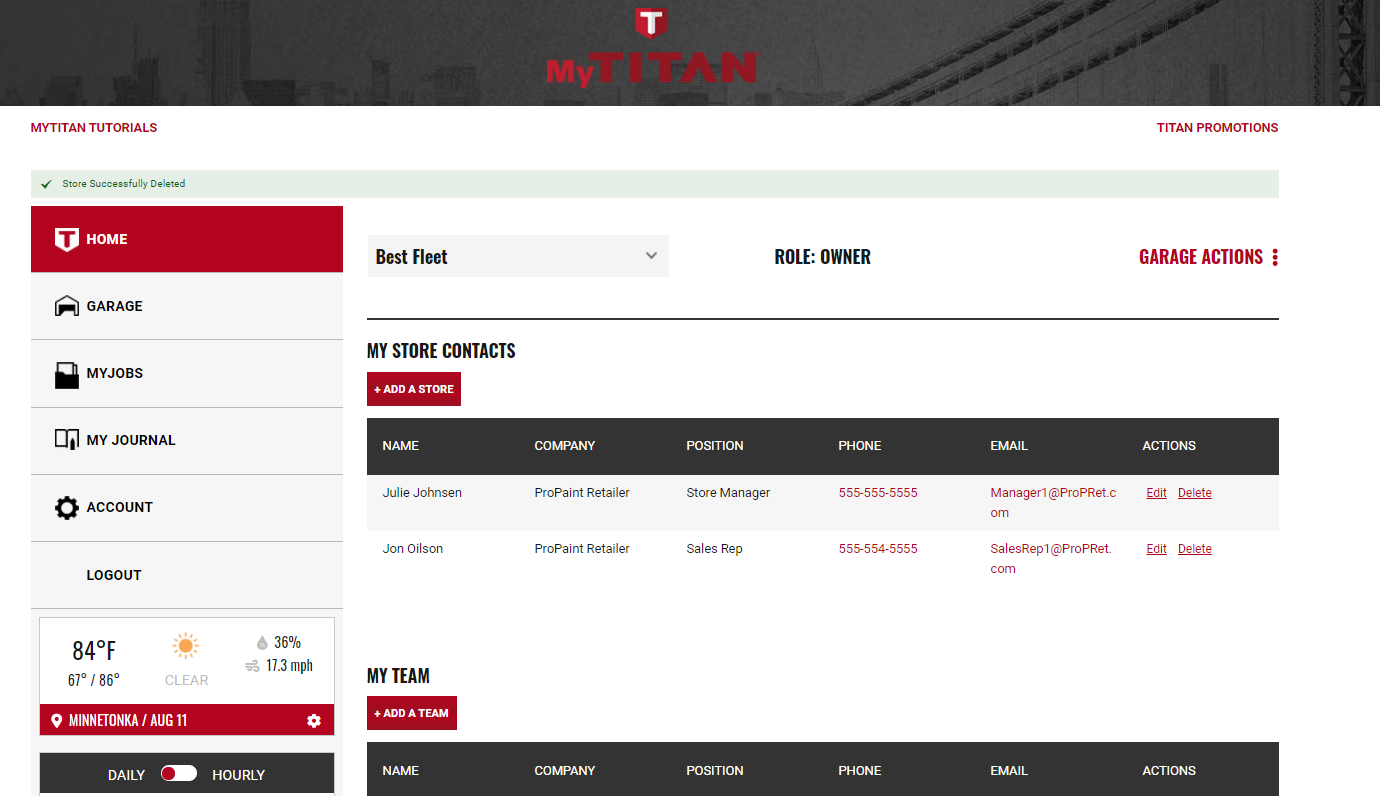This screenshot has height=796, width=1380.
Task: Click the Titan shield icon beside Home
Action: (66, 240)
